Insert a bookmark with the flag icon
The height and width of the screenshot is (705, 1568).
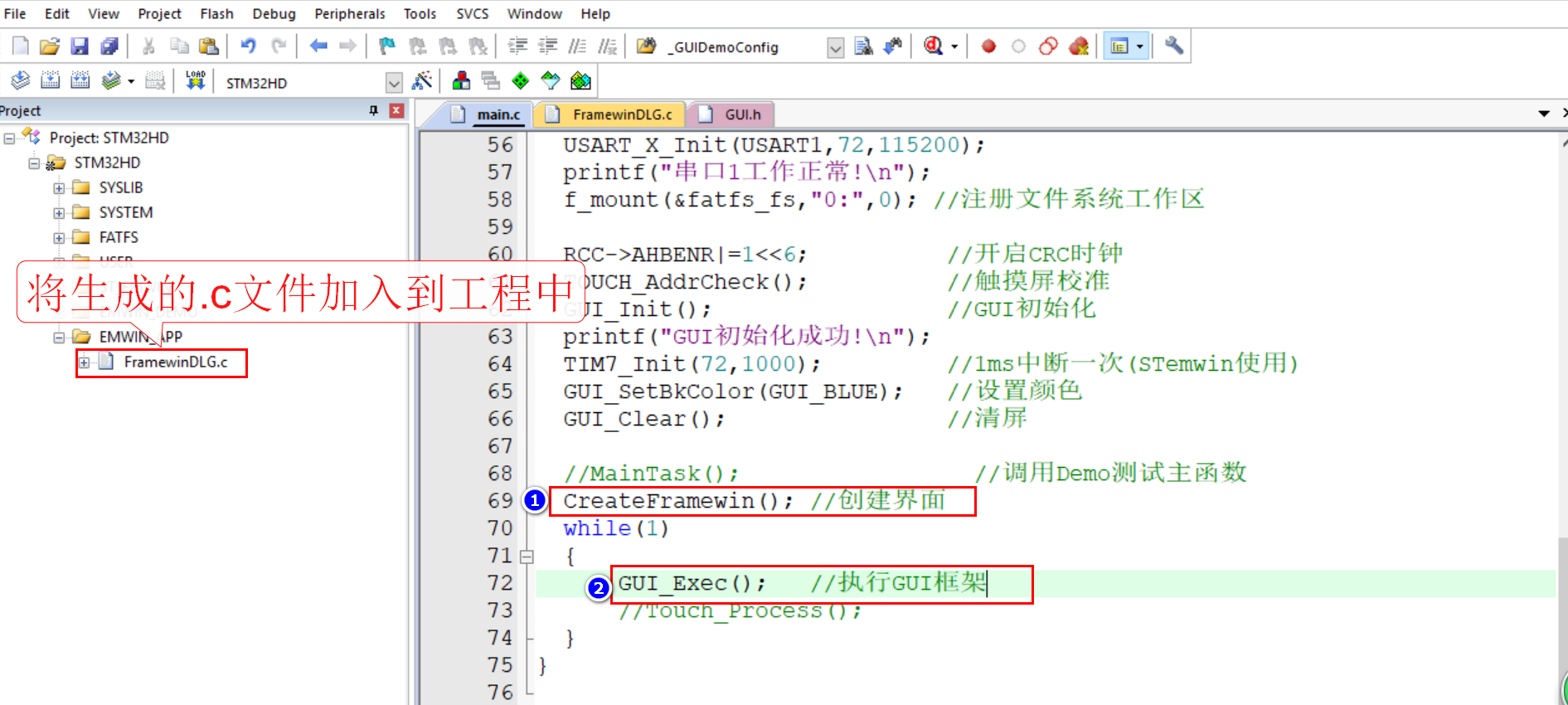click(387, 46)
